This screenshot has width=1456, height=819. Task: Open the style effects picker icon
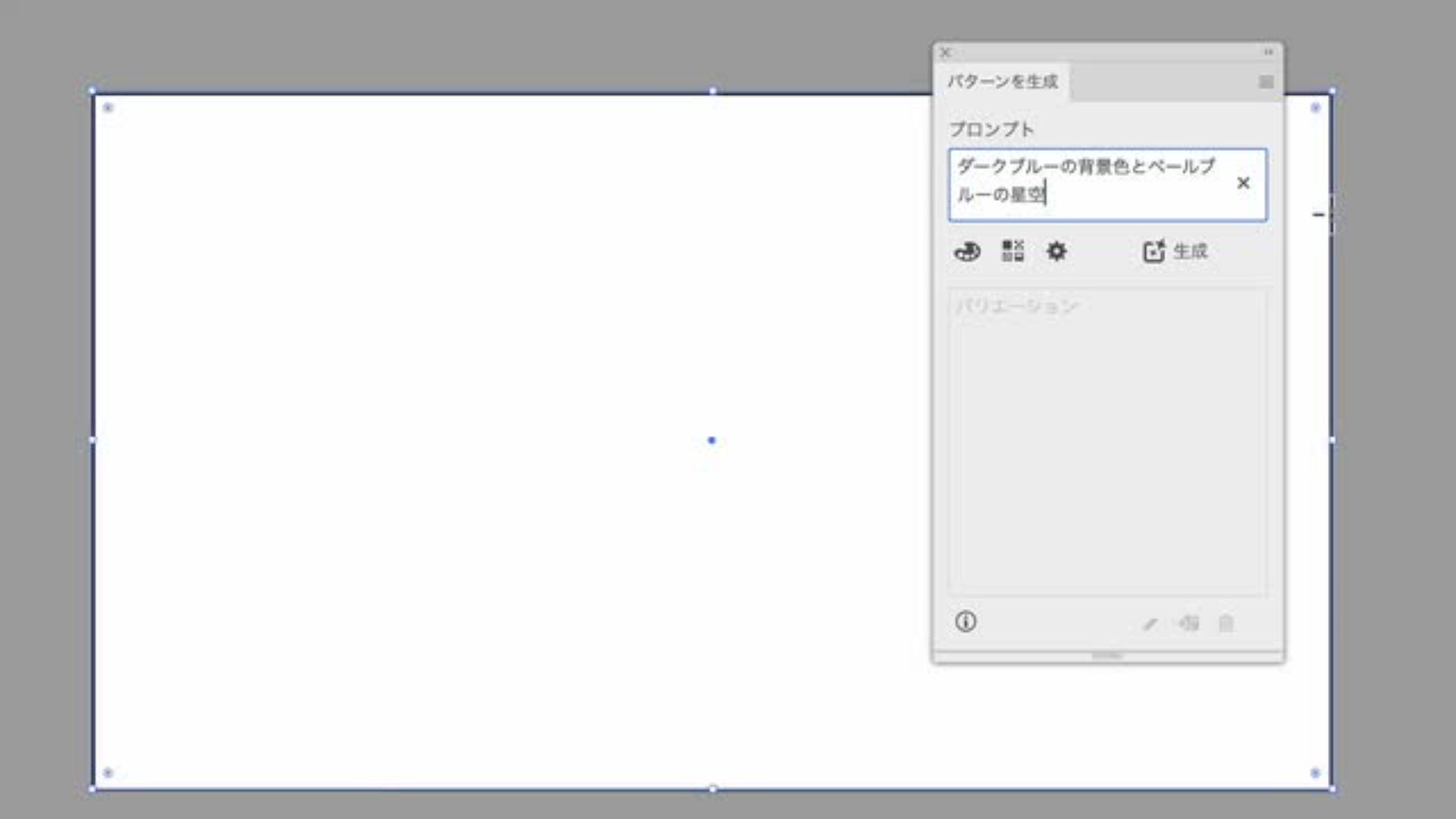(1012, 251)
